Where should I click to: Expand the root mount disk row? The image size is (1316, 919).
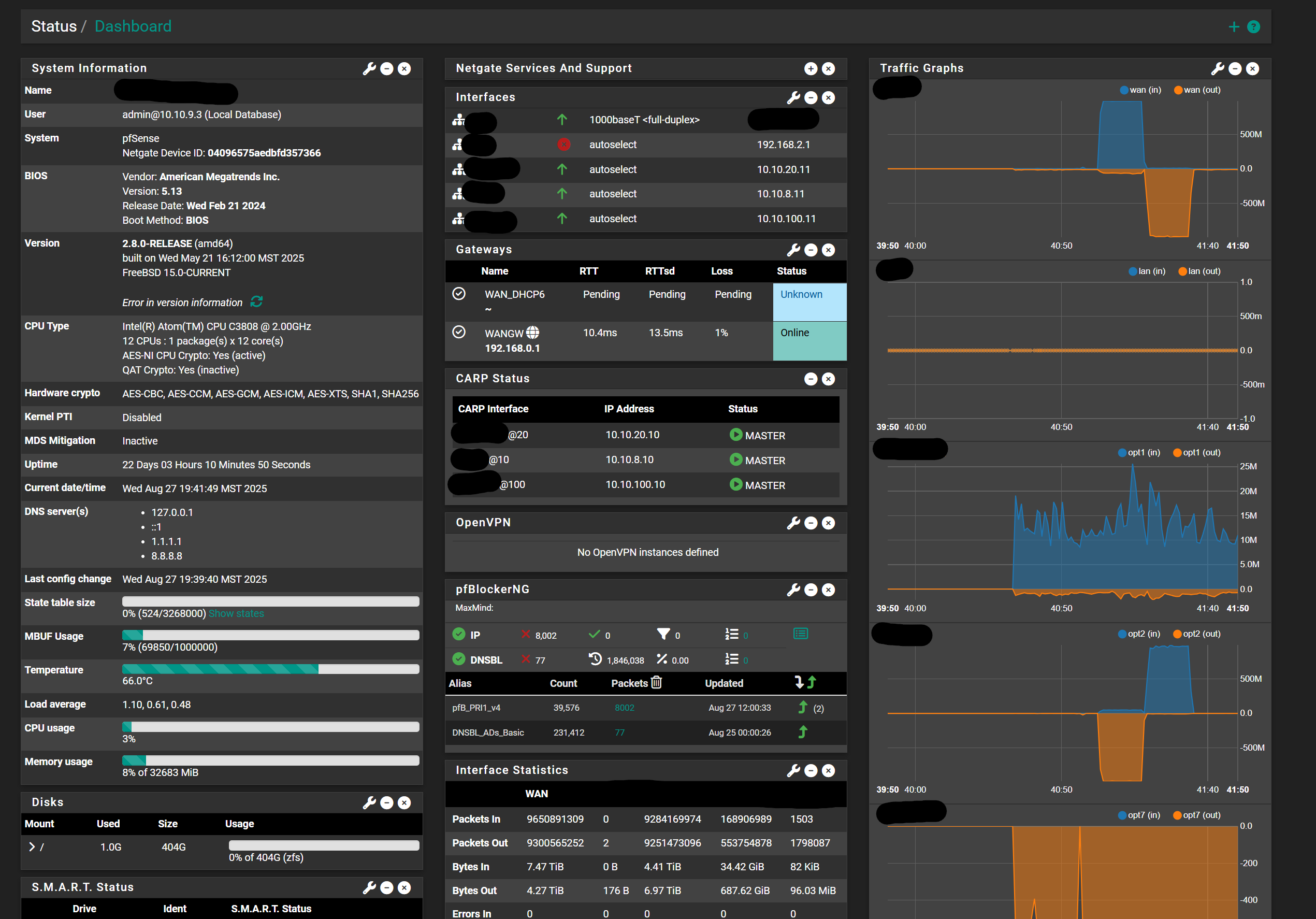coord(32,847)
